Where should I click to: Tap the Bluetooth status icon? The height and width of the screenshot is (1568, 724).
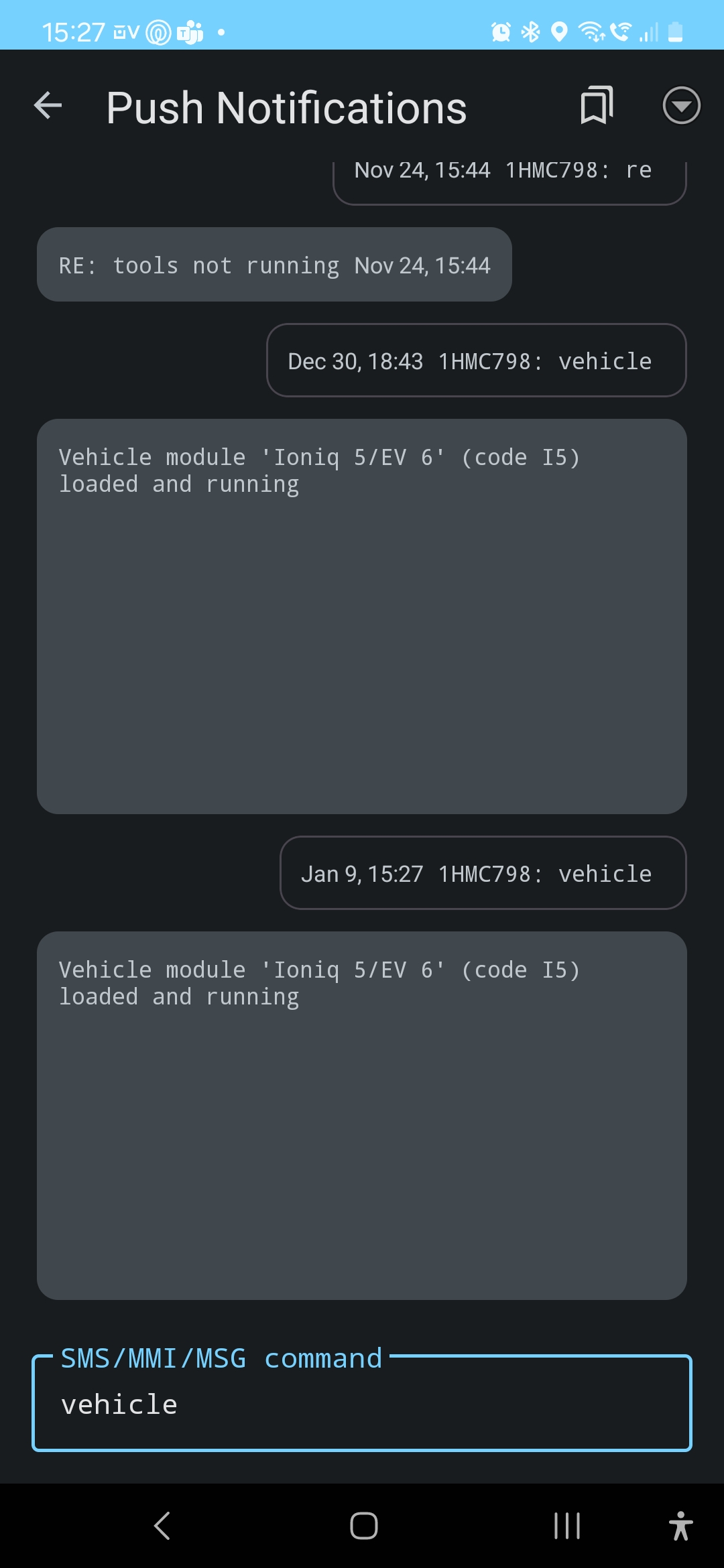click(x=531, y=31)
